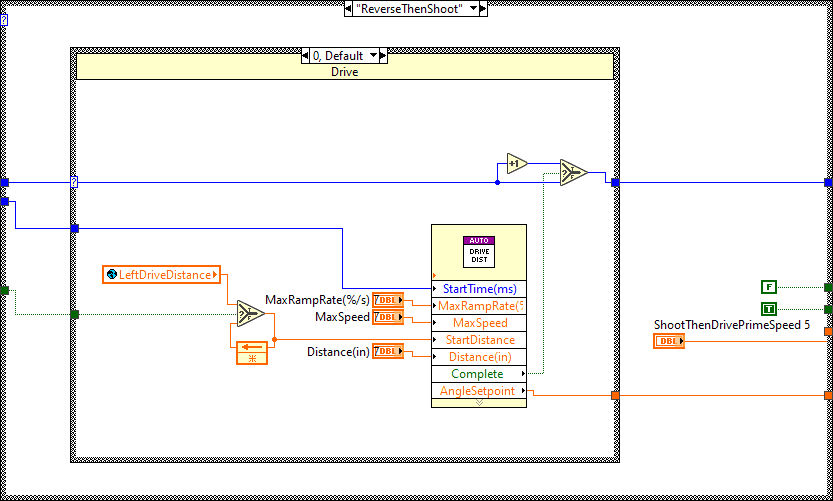Go to previous case before ReverseThenShoot
The image size is (833, 501).
click(x=348, y=8)
